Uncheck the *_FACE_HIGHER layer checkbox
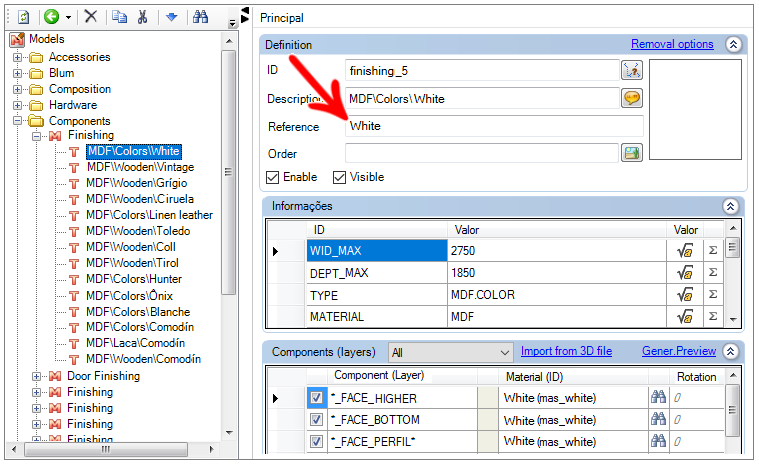759x465 pixels. tap(316, 399)
